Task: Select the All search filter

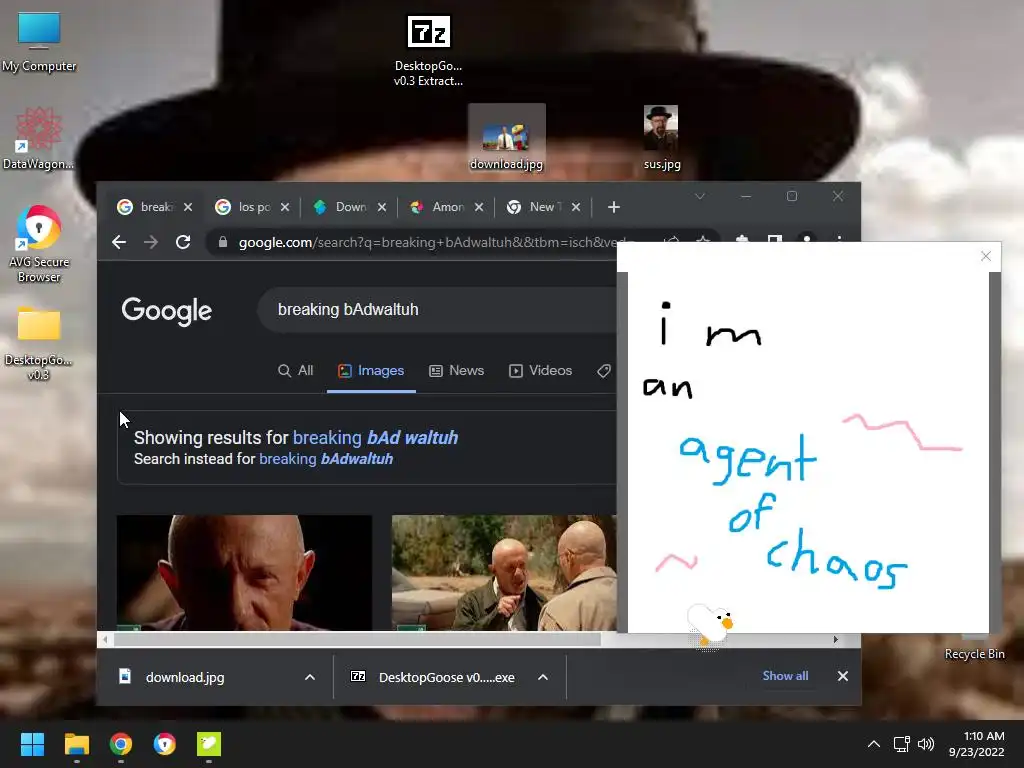Action: 295,371
